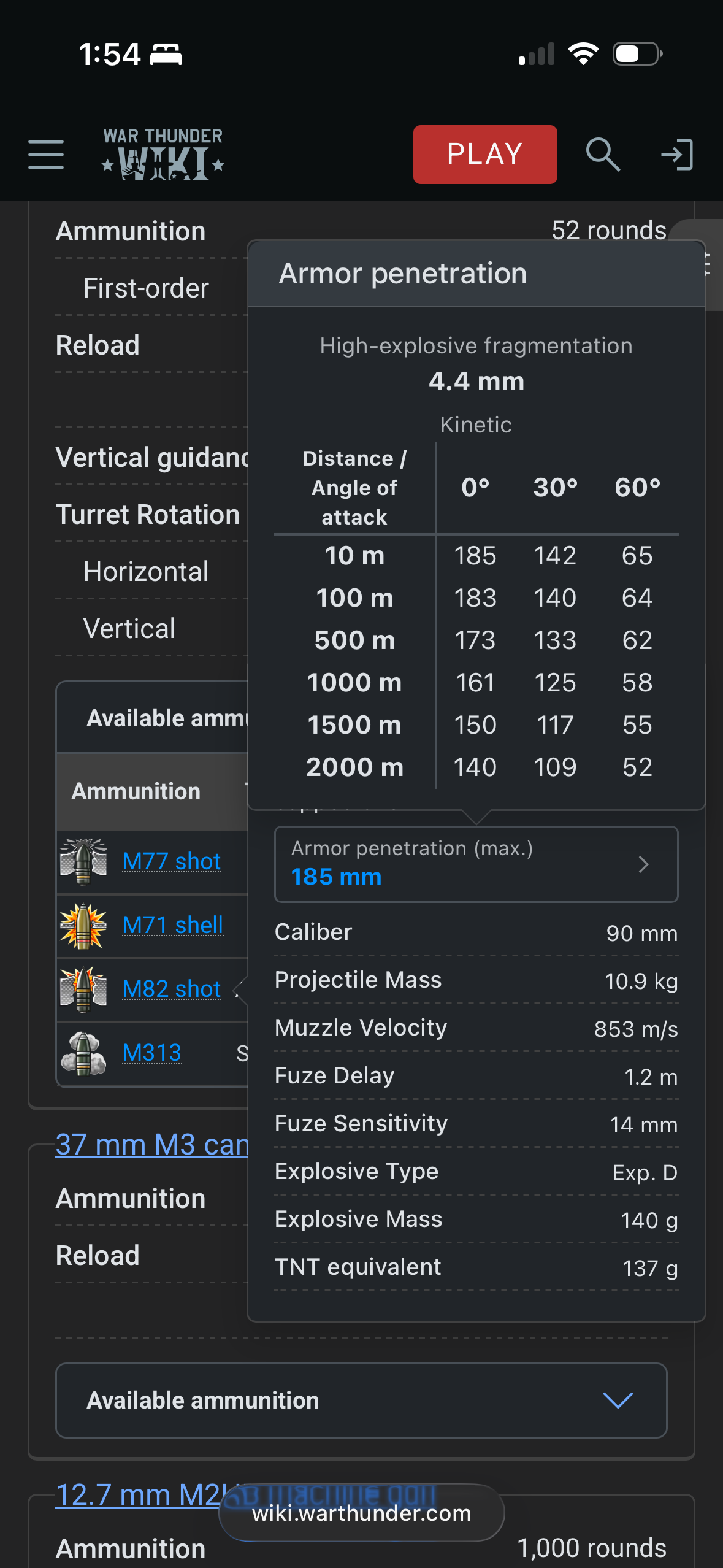Open the hamburger navigation menu
The image size is (723, 1568).
click(46, 154)
